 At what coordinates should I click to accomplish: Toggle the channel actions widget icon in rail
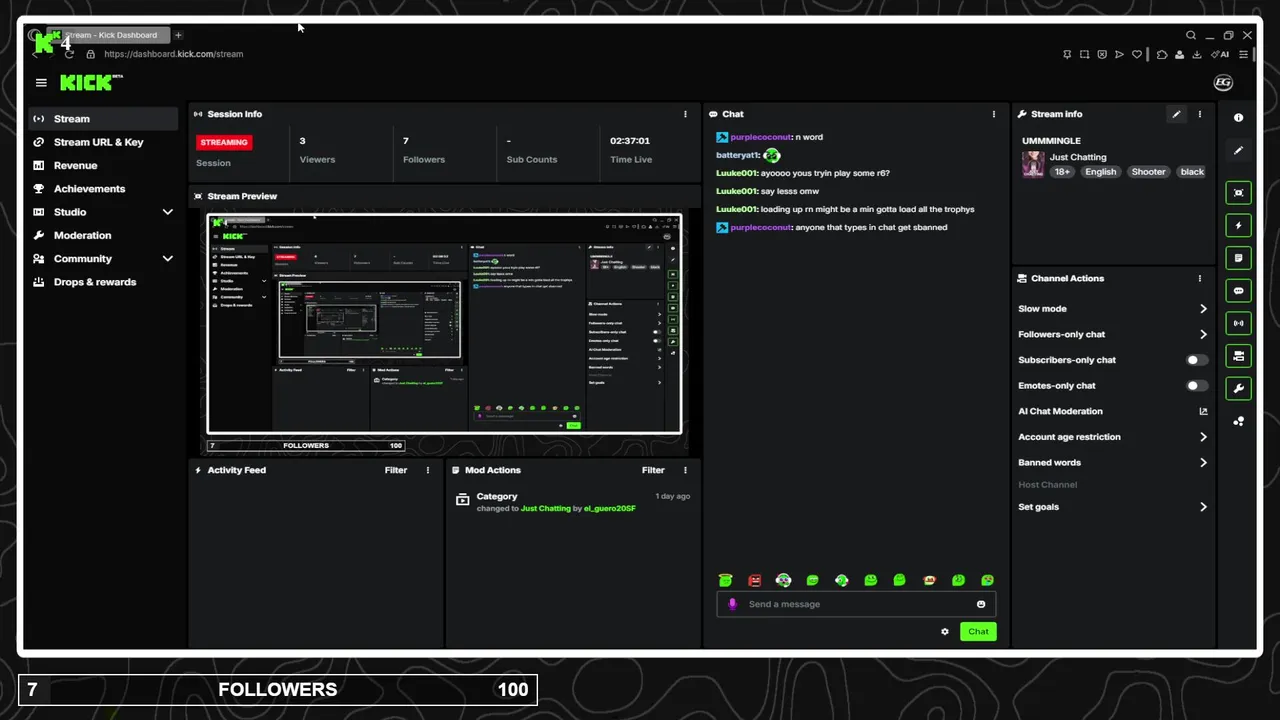click(1239, 356)
